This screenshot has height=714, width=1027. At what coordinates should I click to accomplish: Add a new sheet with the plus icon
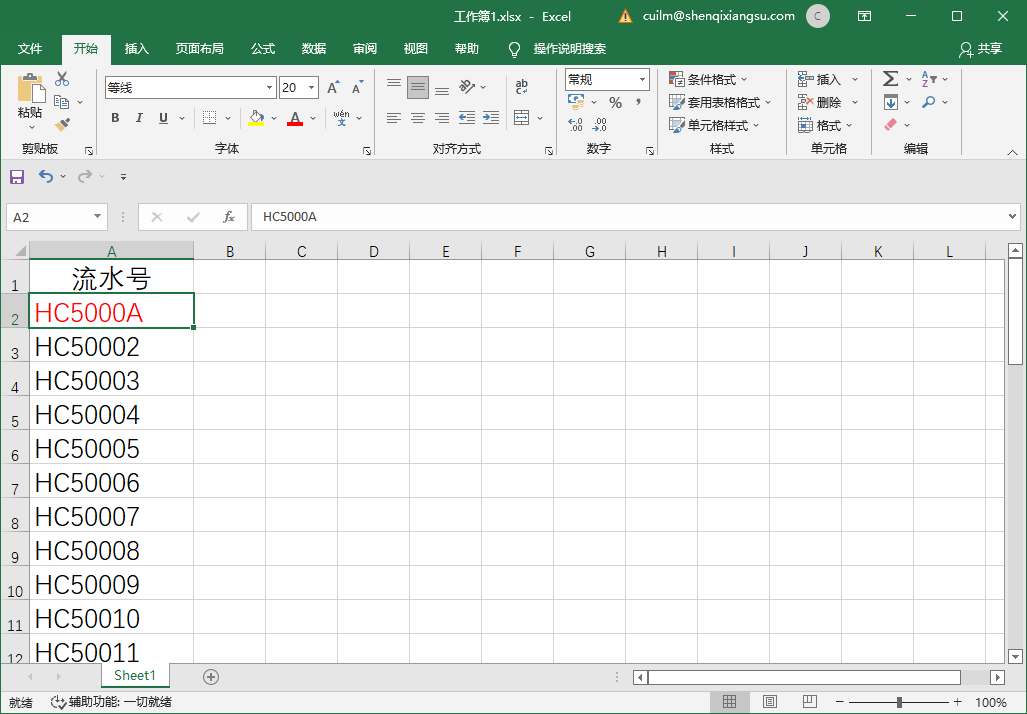211,677
